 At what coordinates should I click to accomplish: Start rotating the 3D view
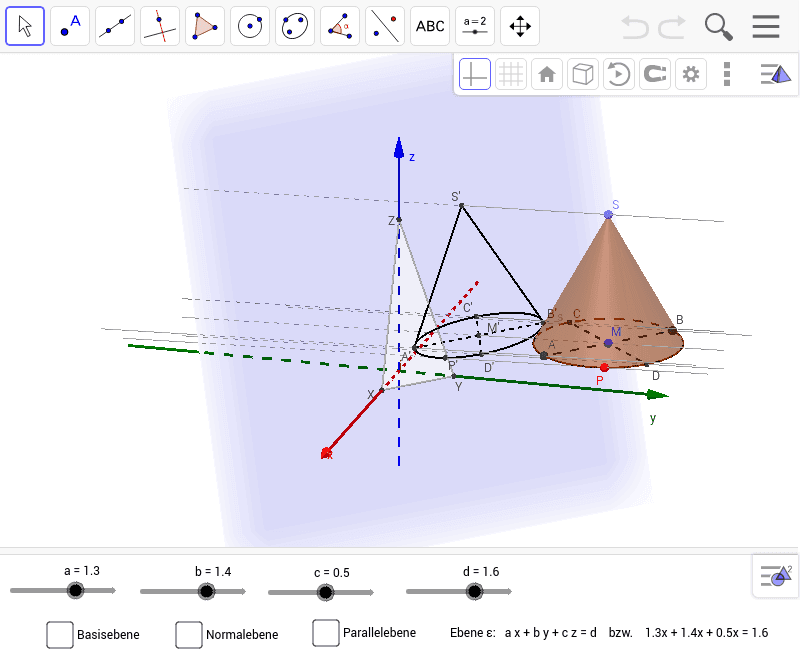(619, 74)
